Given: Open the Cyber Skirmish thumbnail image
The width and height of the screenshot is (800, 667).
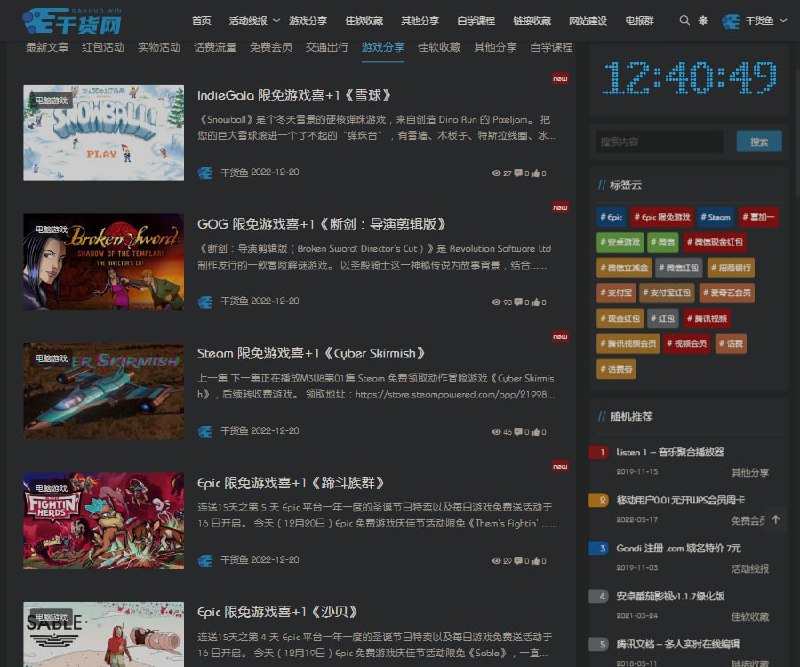Looking at the screenshot, I should point(104,391).
